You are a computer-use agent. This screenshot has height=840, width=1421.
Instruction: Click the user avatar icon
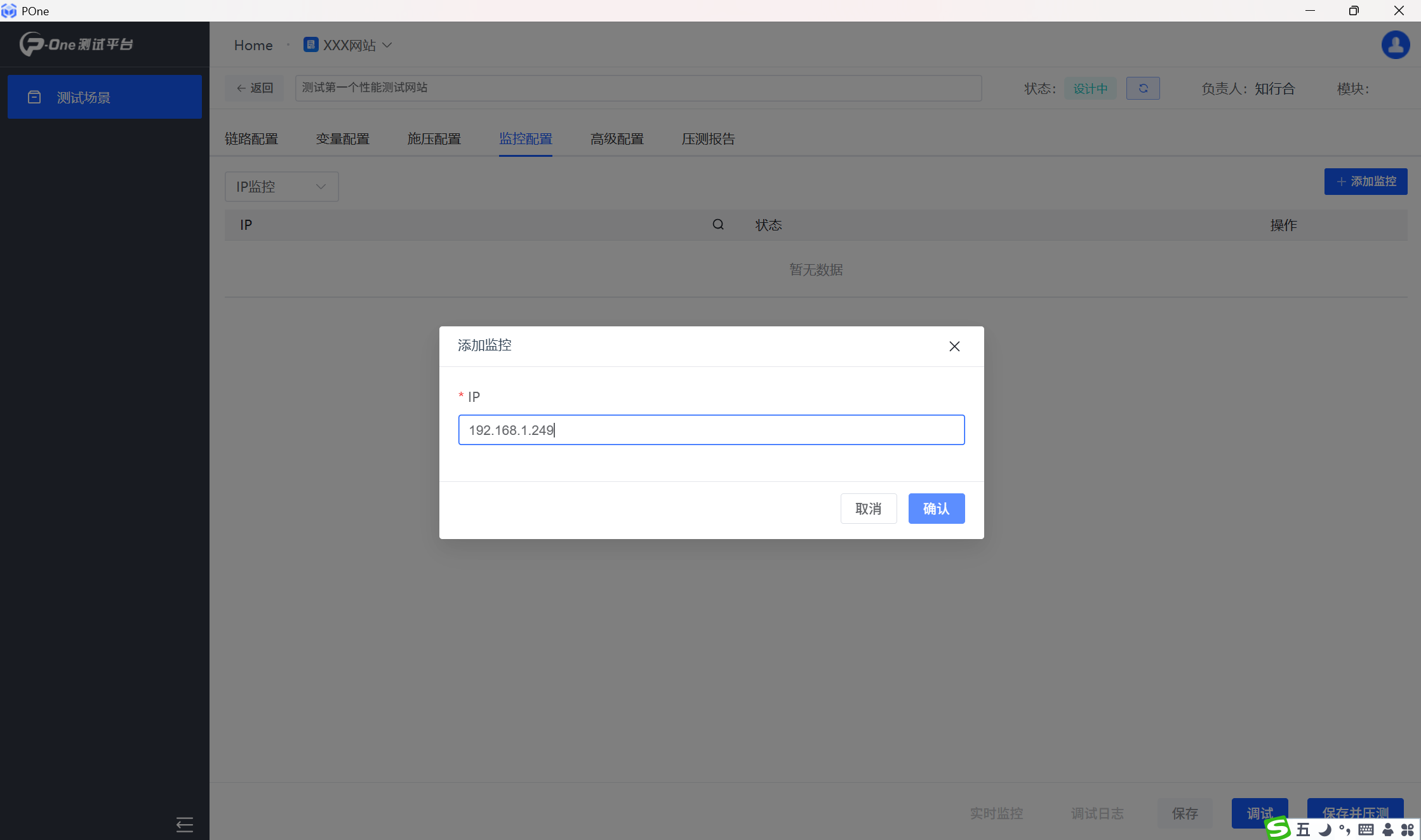point(1395,45)
